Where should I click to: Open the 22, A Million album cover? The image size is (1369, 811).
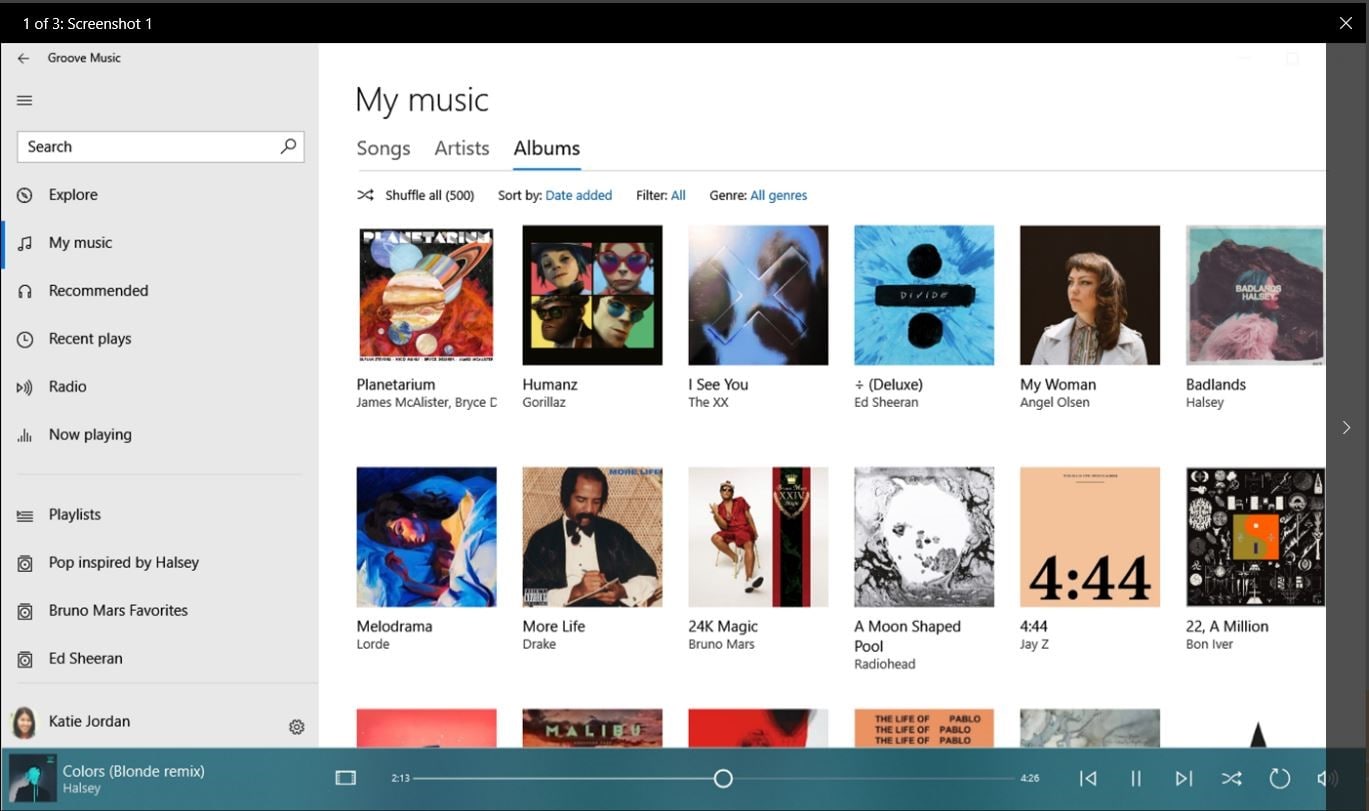coord(1255,537)
